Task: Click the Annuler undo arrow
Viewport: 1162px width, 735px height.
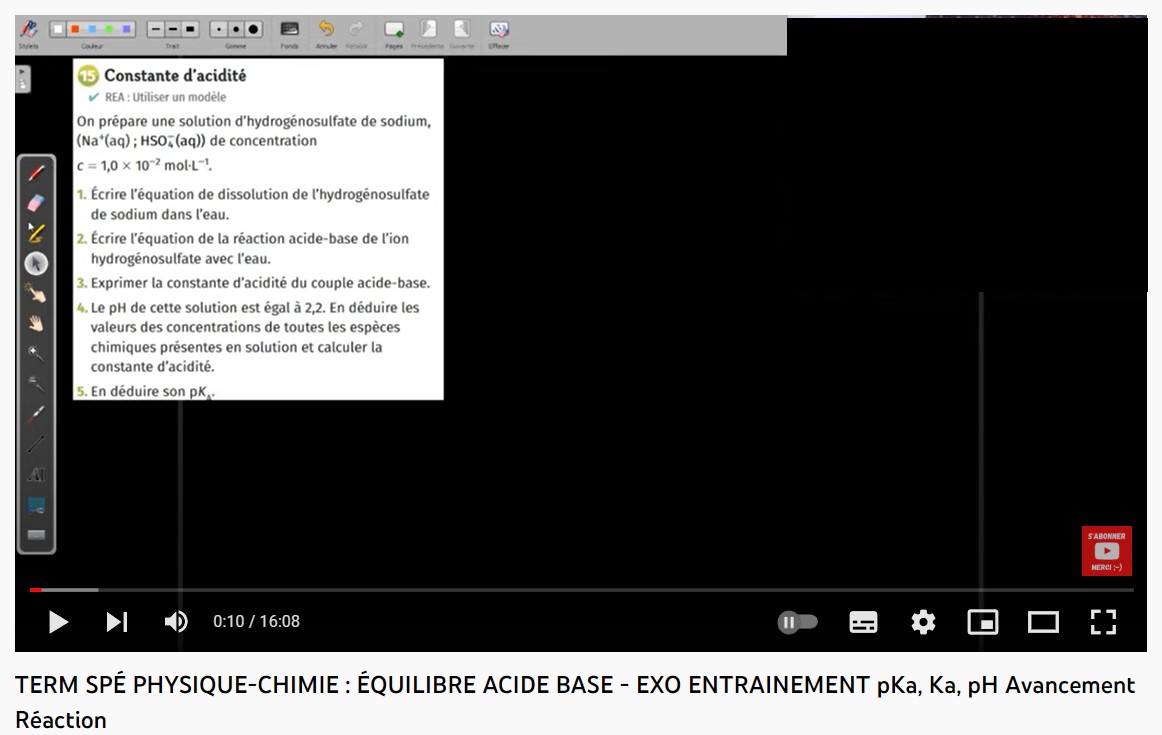Action: tap(326, 29)
